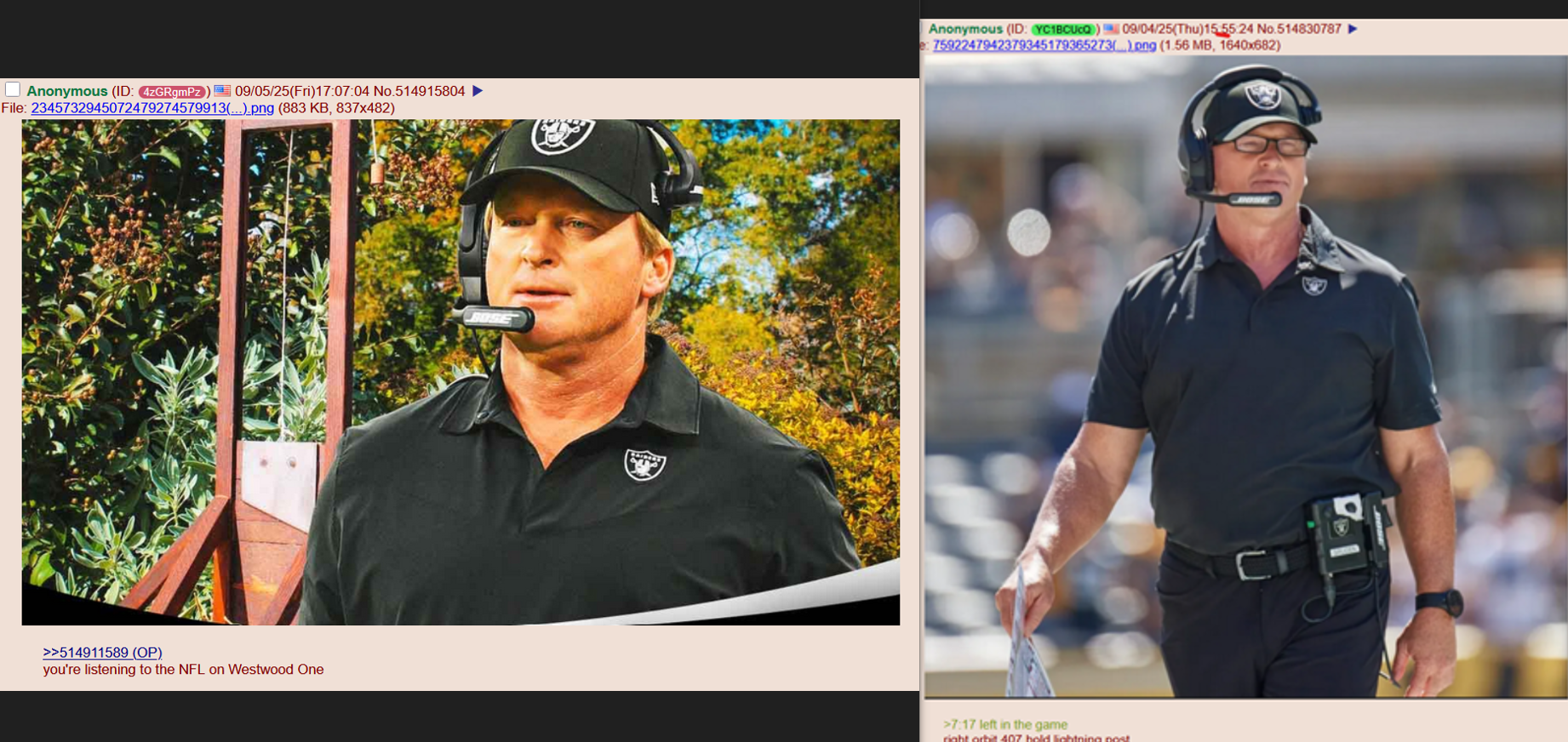Click the Anonymous name on the left post
Image resolution: width=1568 pixels, height=742 pixels.
pyautogui.click(x=67, y=91)
